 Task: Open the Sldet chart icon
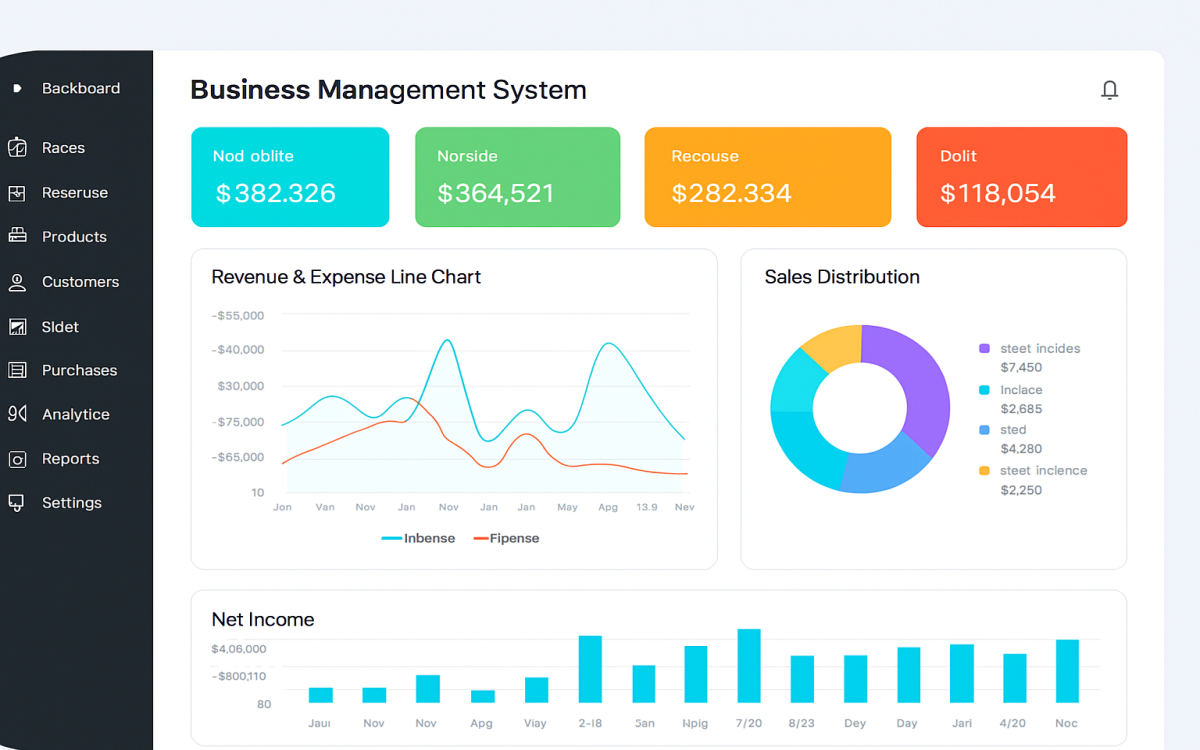point(17,327)
